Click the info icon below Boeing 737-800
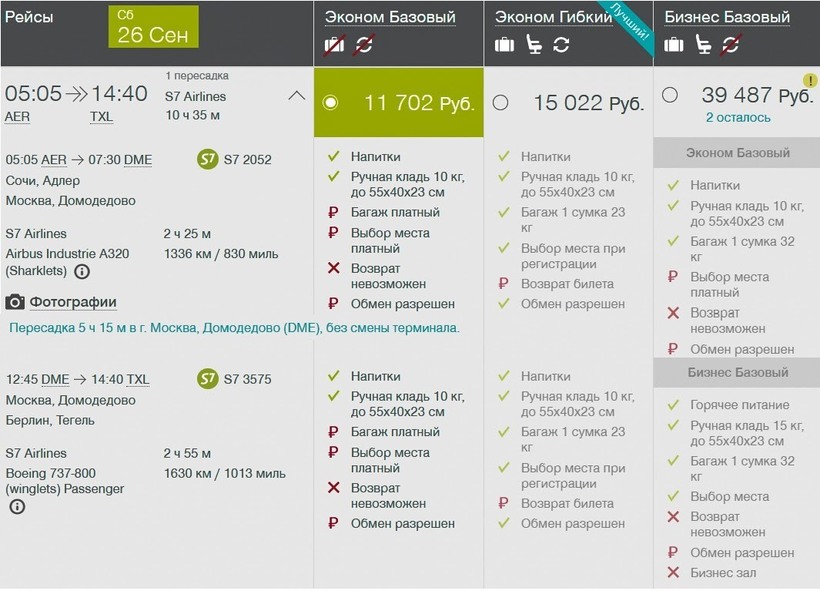 [17, 507]
